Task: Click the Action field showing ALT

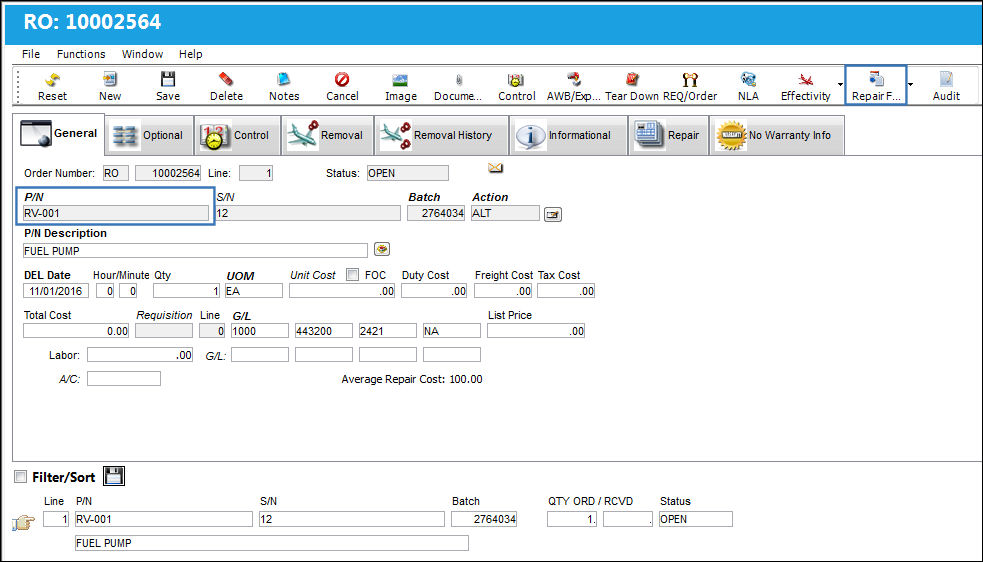Action: coord(505,213)
